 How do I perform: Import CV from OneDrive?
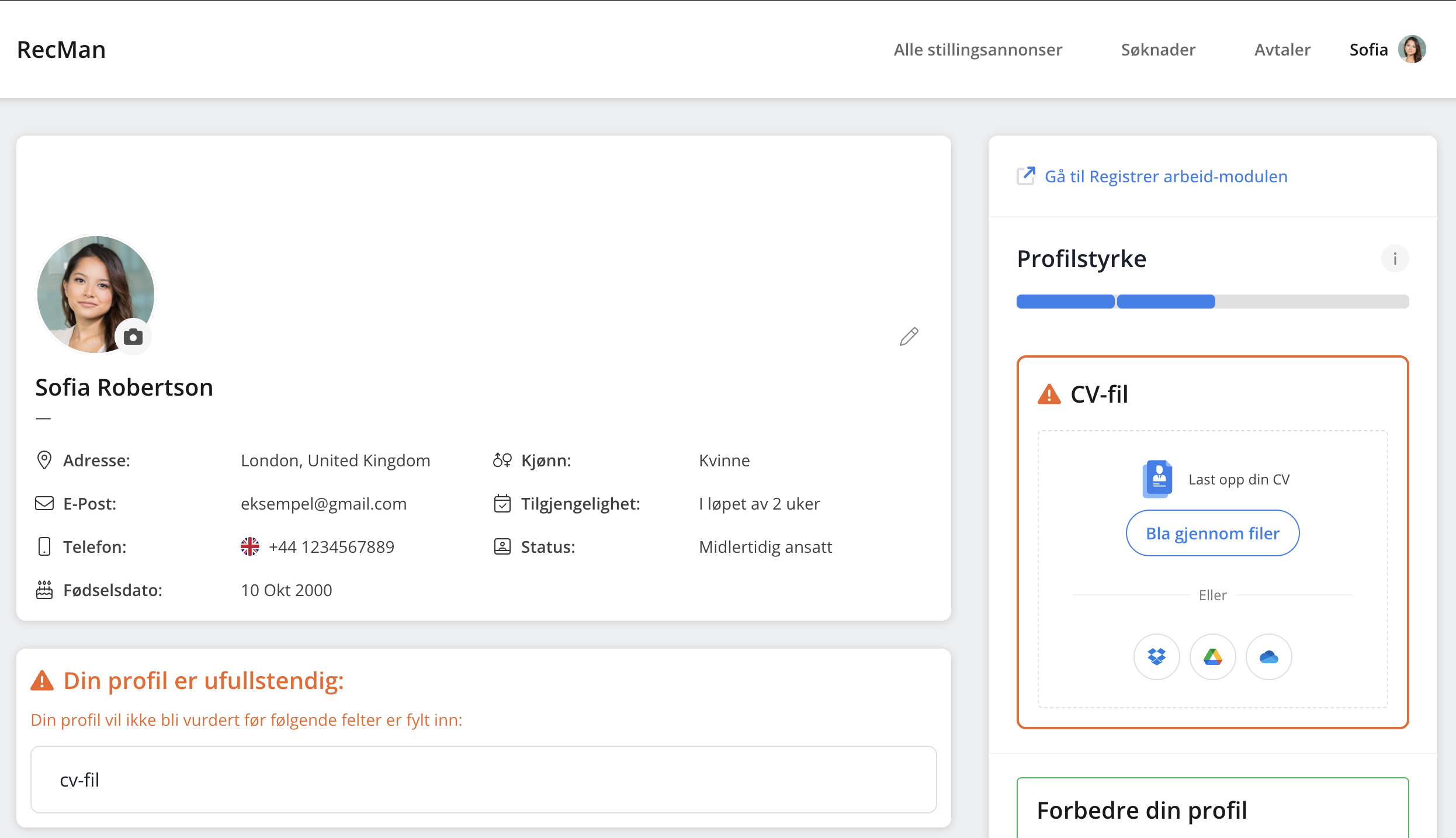click(x=1268, y=657)
